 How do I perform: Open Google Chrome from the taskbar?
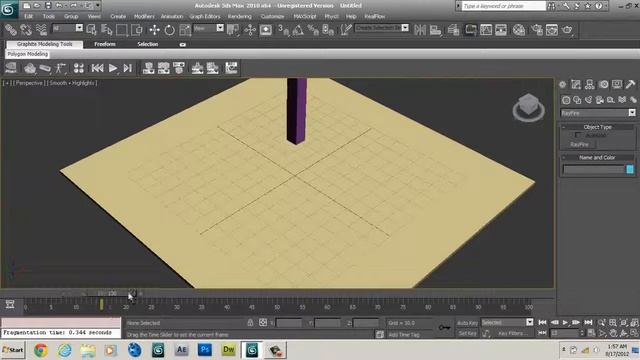click(40, 350)
